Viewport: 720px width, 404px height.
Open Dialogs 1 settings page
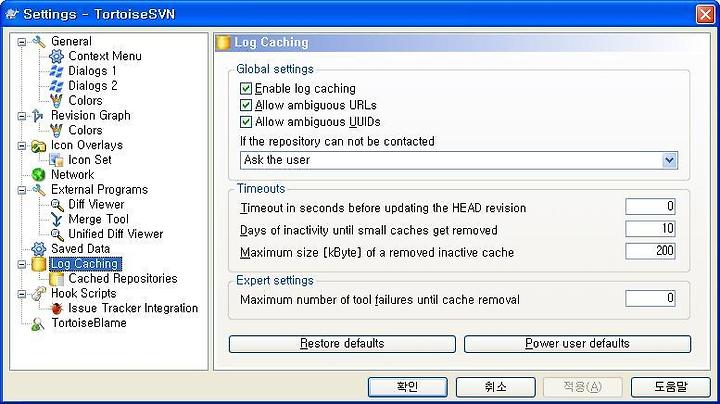tap(92, 71)
